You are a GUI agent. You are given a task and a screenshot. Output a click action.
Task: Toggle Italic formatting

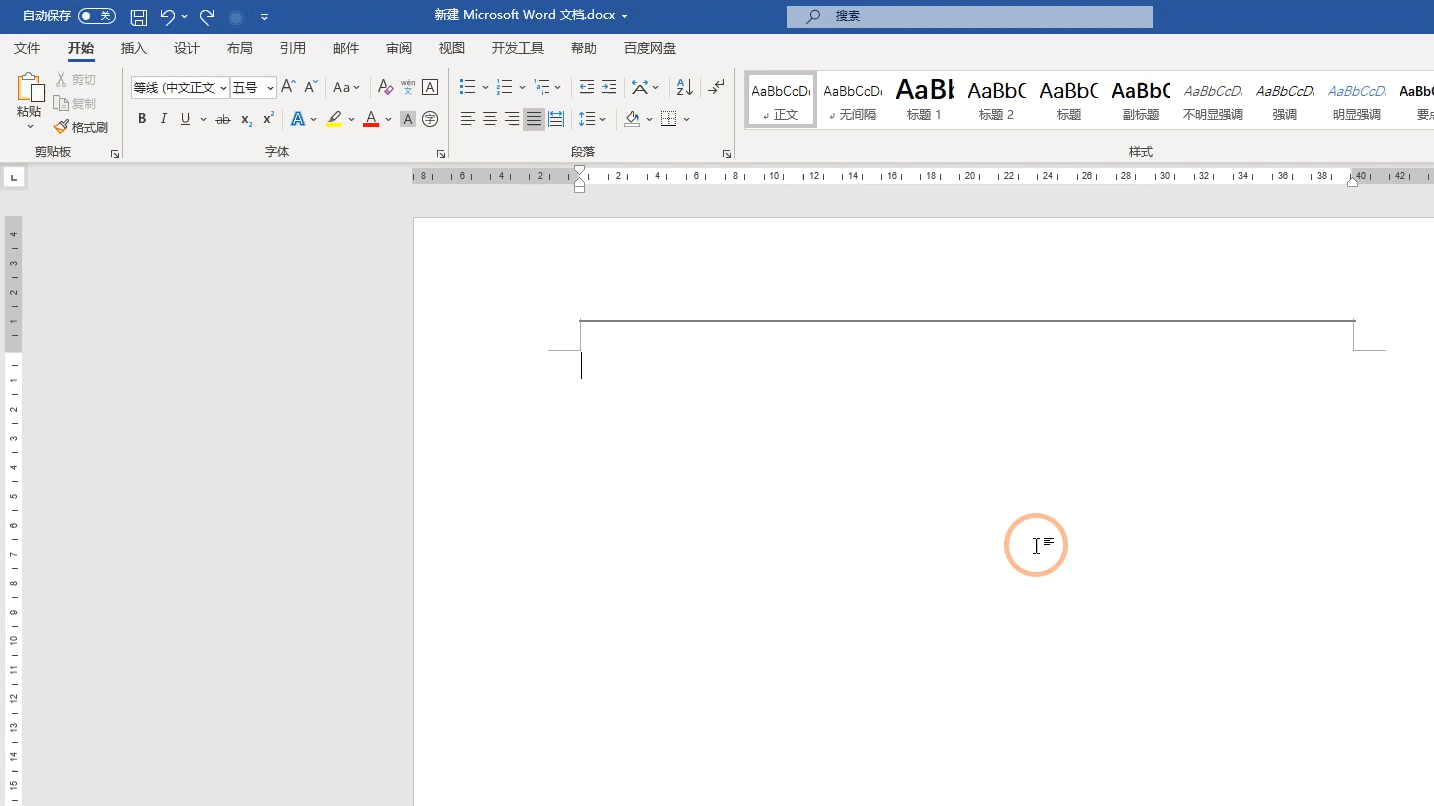coord(164,119)
